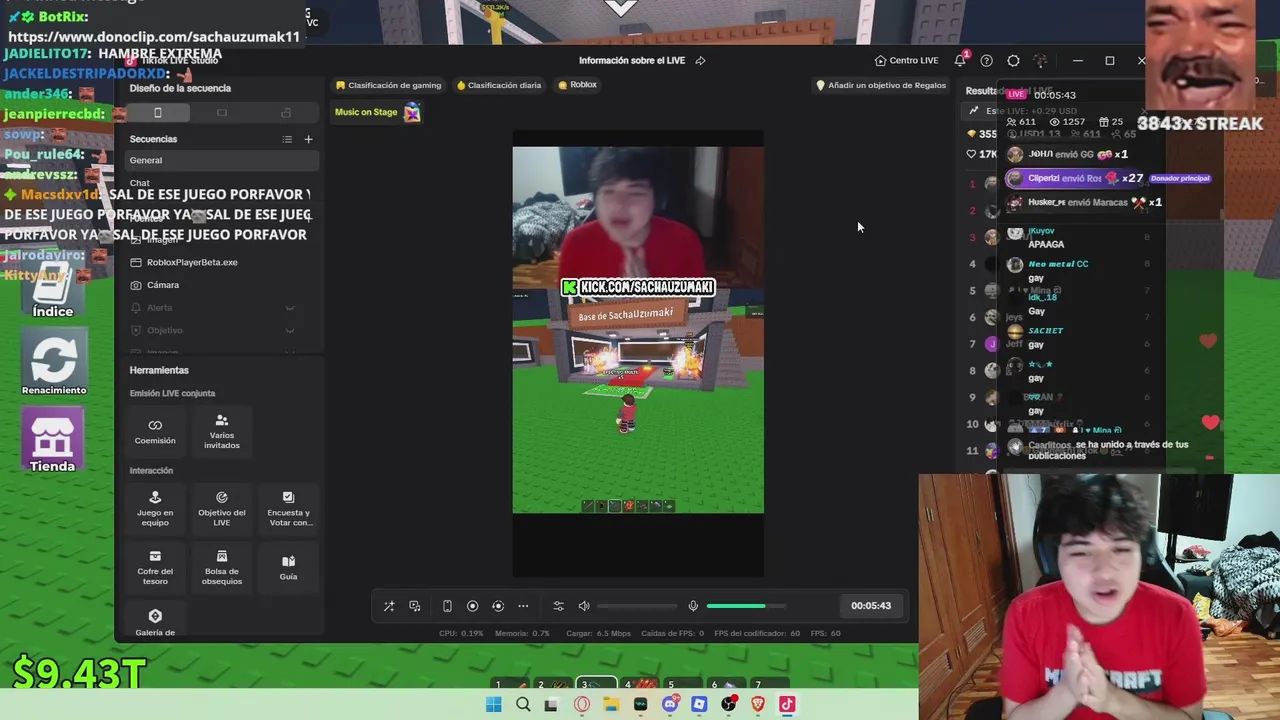Open the audio mixer sliders icon
The image size is (1280, 720).
pyautogui.click(x=559, y=606)
